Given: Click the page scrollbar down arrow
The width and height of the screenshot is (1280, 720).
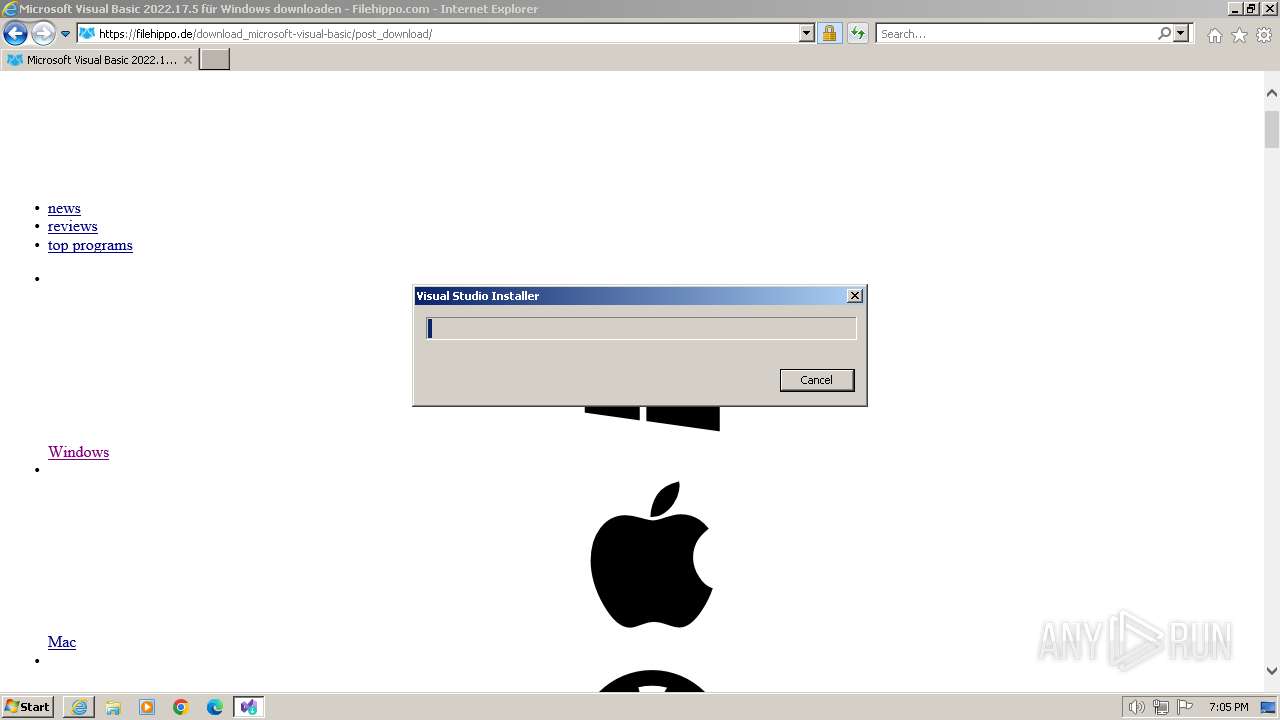Looking at the screenshot, I should tap(1272, 672).
